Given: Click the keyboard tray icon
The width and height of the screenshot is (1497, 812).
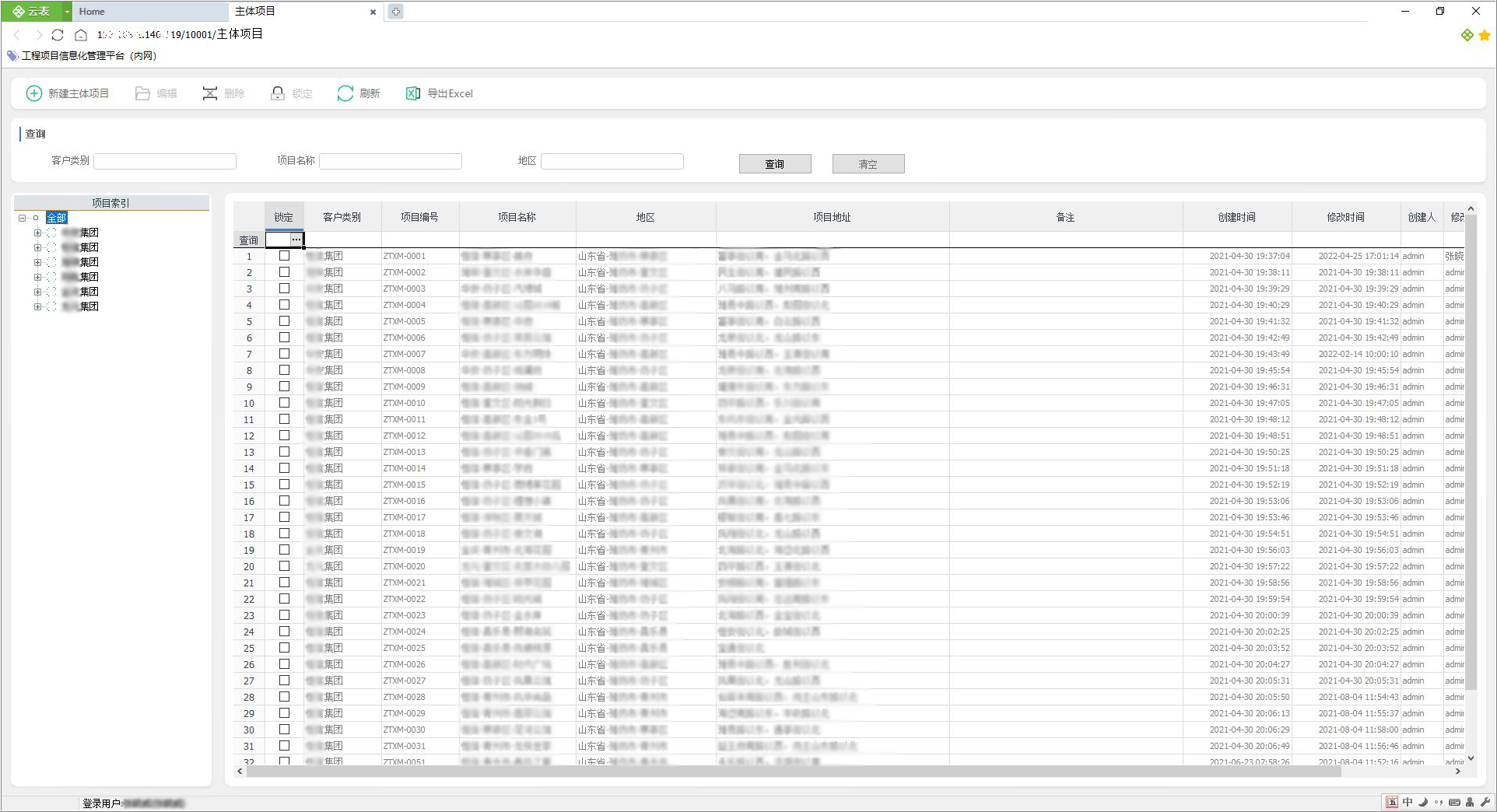Looking at the screenshot, I should 1454,802.
